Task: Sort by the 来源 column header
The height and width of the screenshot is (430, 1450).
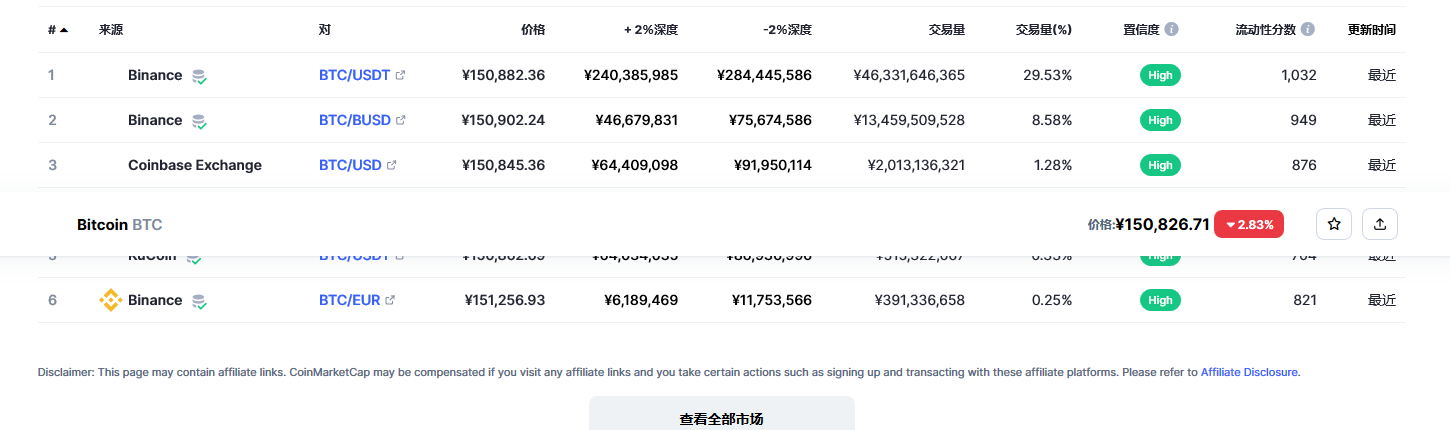Action: (x=111, y=30)
